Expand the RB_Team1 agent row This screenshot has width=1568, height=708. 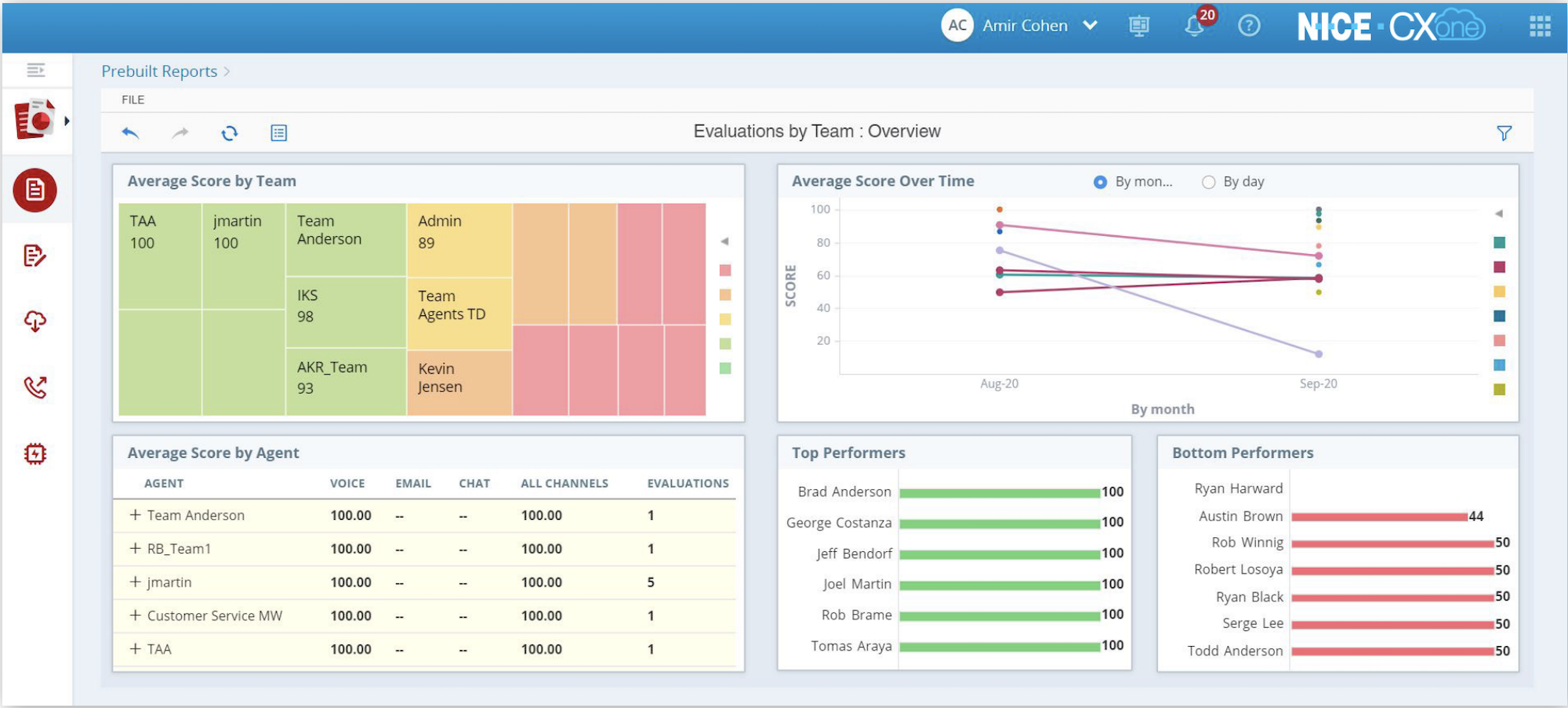pos(135,549)
